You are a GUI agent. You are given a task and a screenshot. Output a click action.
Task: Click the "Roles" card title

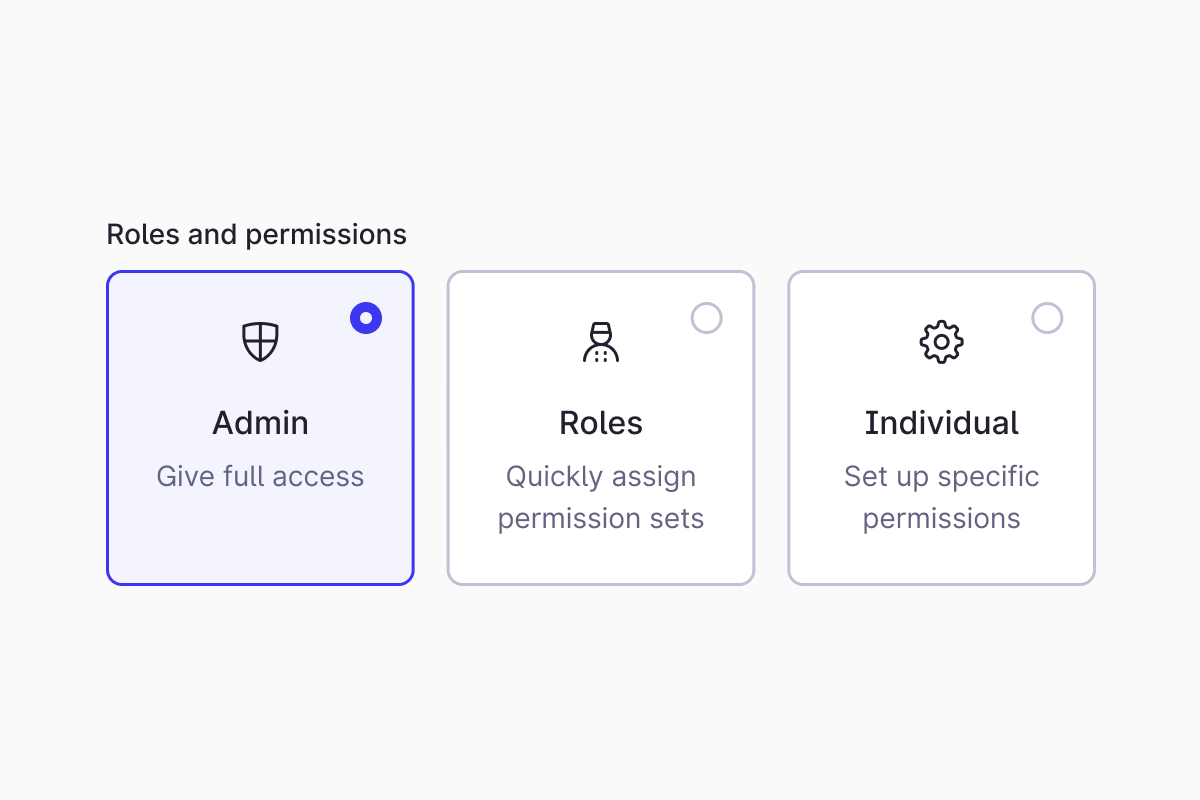click(x=601, y=423)
